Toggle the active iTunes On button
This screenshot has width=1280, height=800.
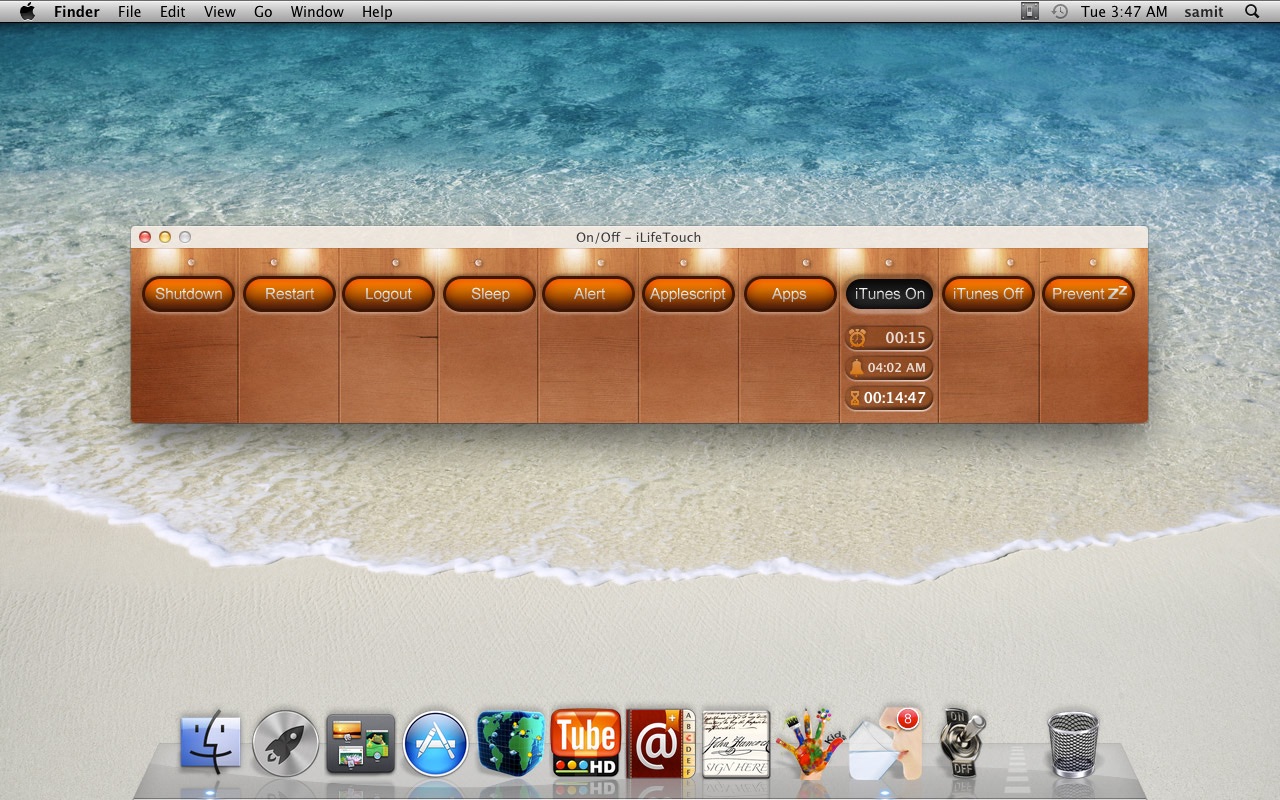pos(889,294)
